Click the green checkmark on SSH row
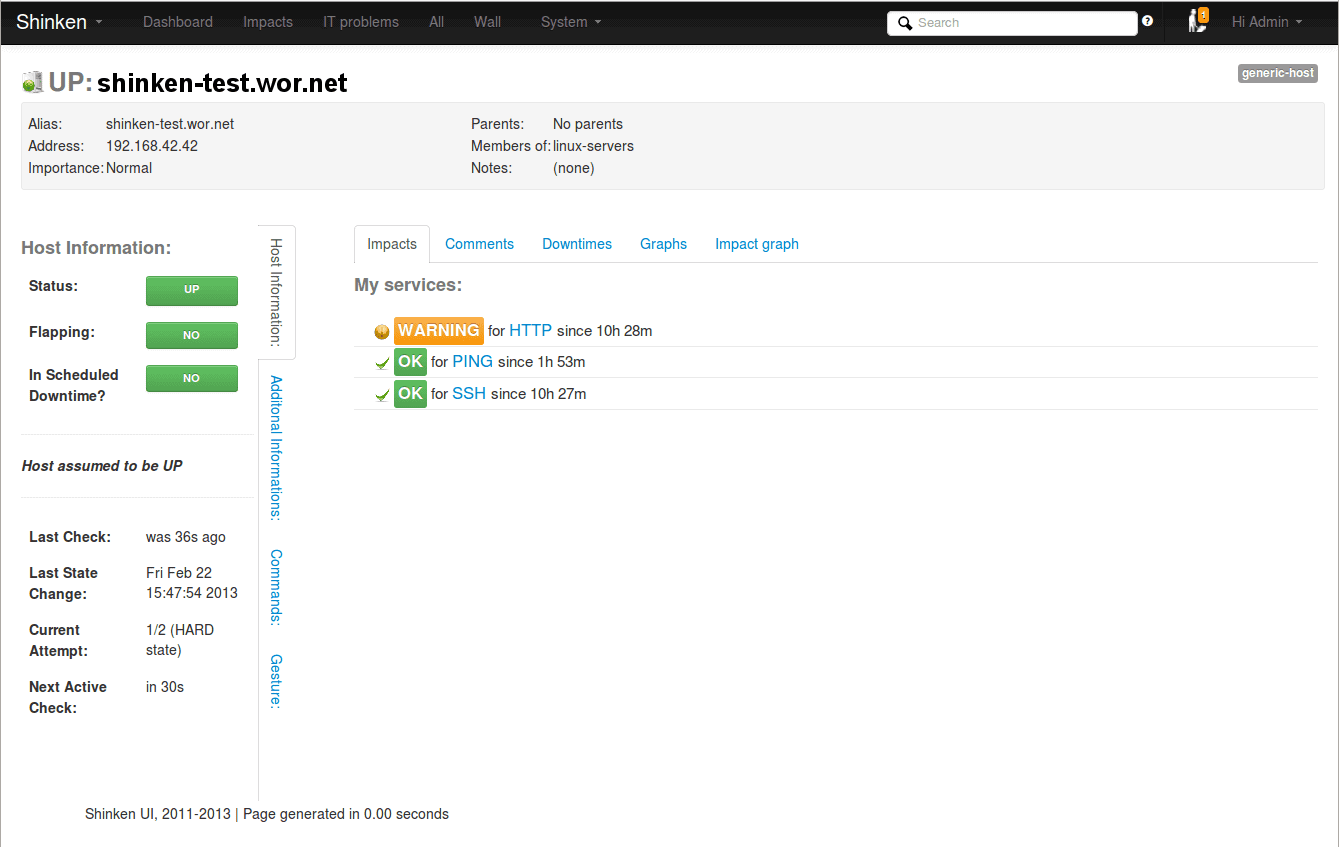Viewport: 1339px width, 847px height. click(x=382, y=395)
